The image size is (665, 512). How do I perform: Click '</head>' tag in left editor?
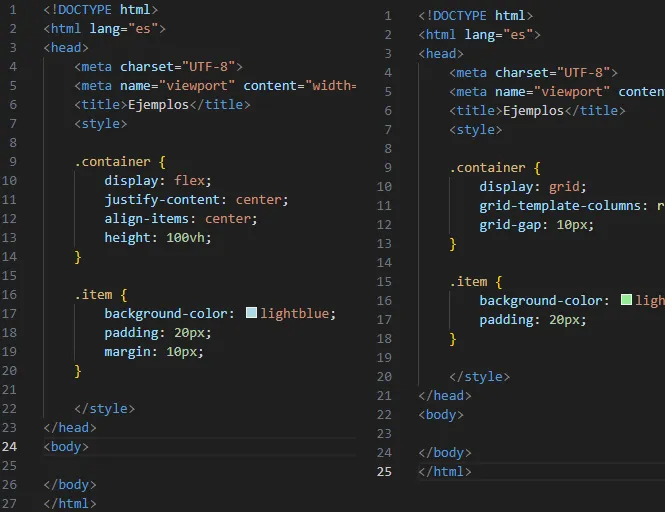(x=70, y=428)
